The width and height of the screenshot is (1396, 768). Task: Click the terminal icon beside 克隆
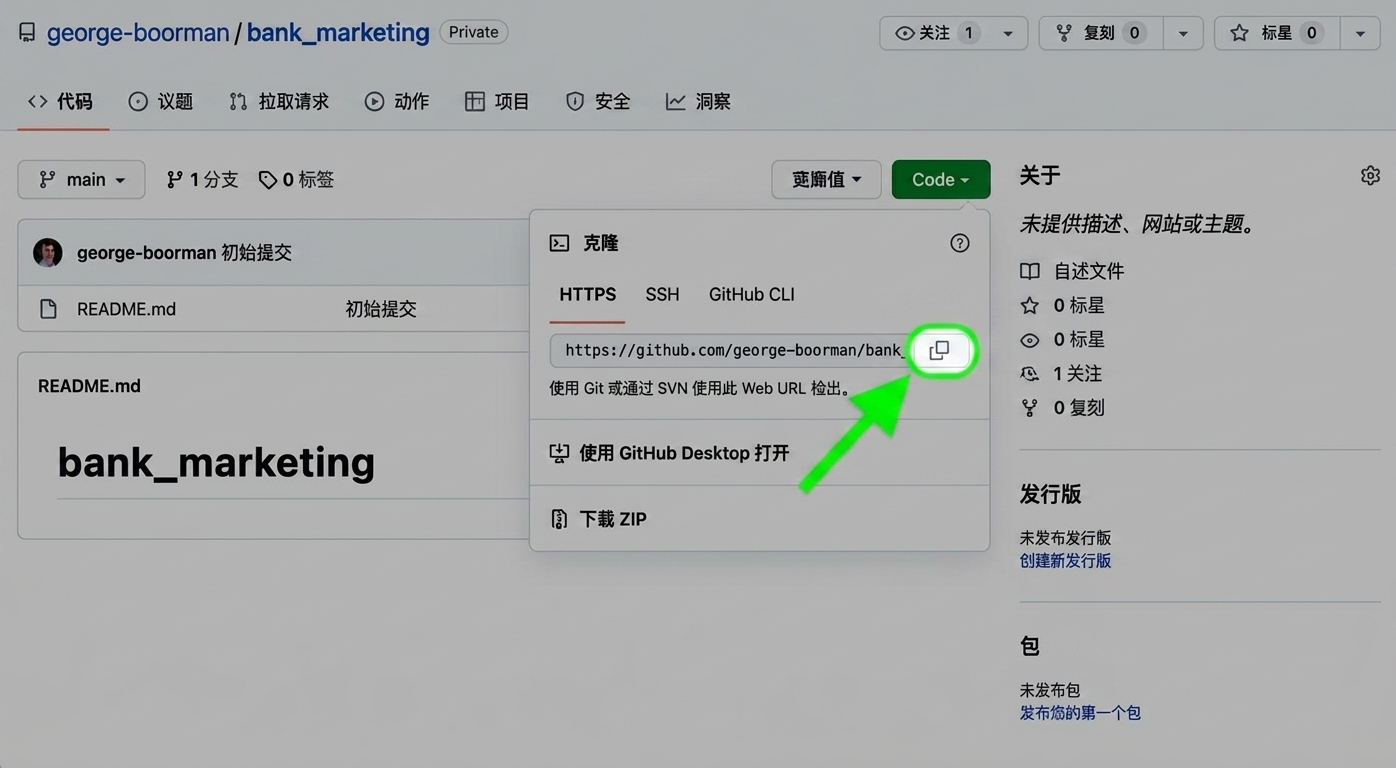[x=560, y=243]
